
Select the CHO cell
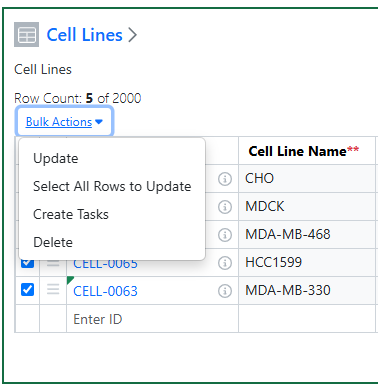click(x=307, y=179)
